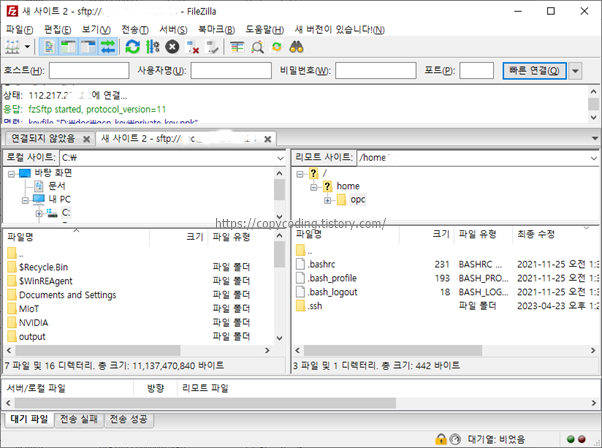This screenshot has height=448, width=602.
Task: Close the 새 사이트 2 sftp tab
Action: pos(268,139)
